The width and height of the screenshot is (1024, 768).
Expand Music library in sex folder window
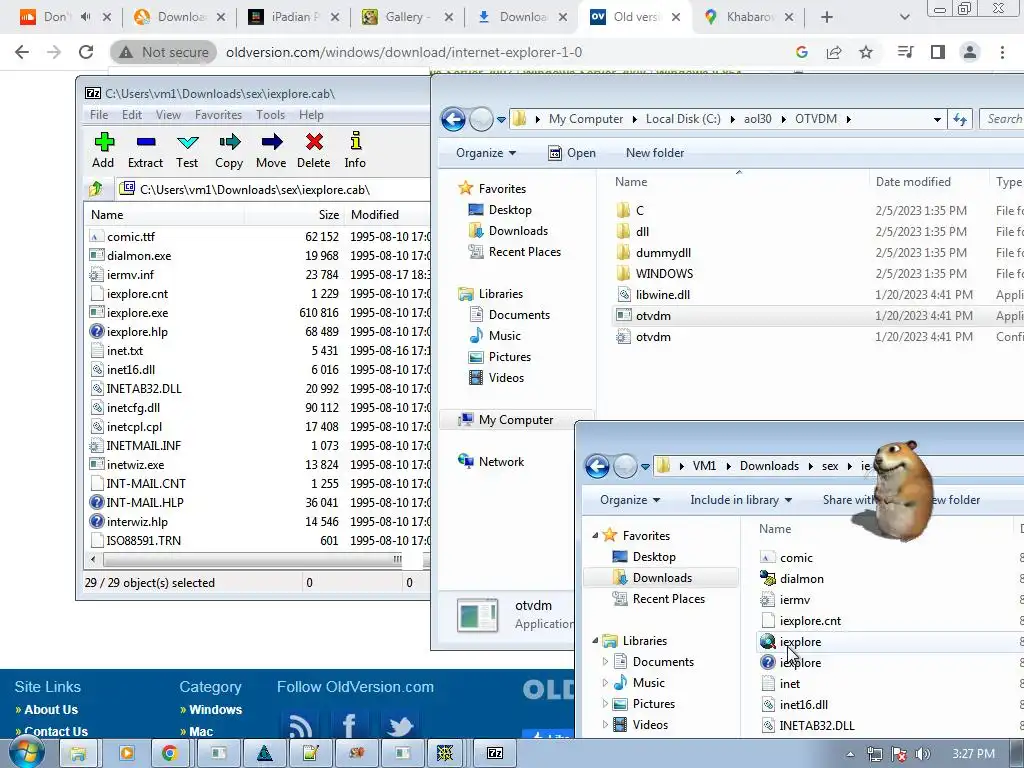pyautogui.click(x=605, y=682)
